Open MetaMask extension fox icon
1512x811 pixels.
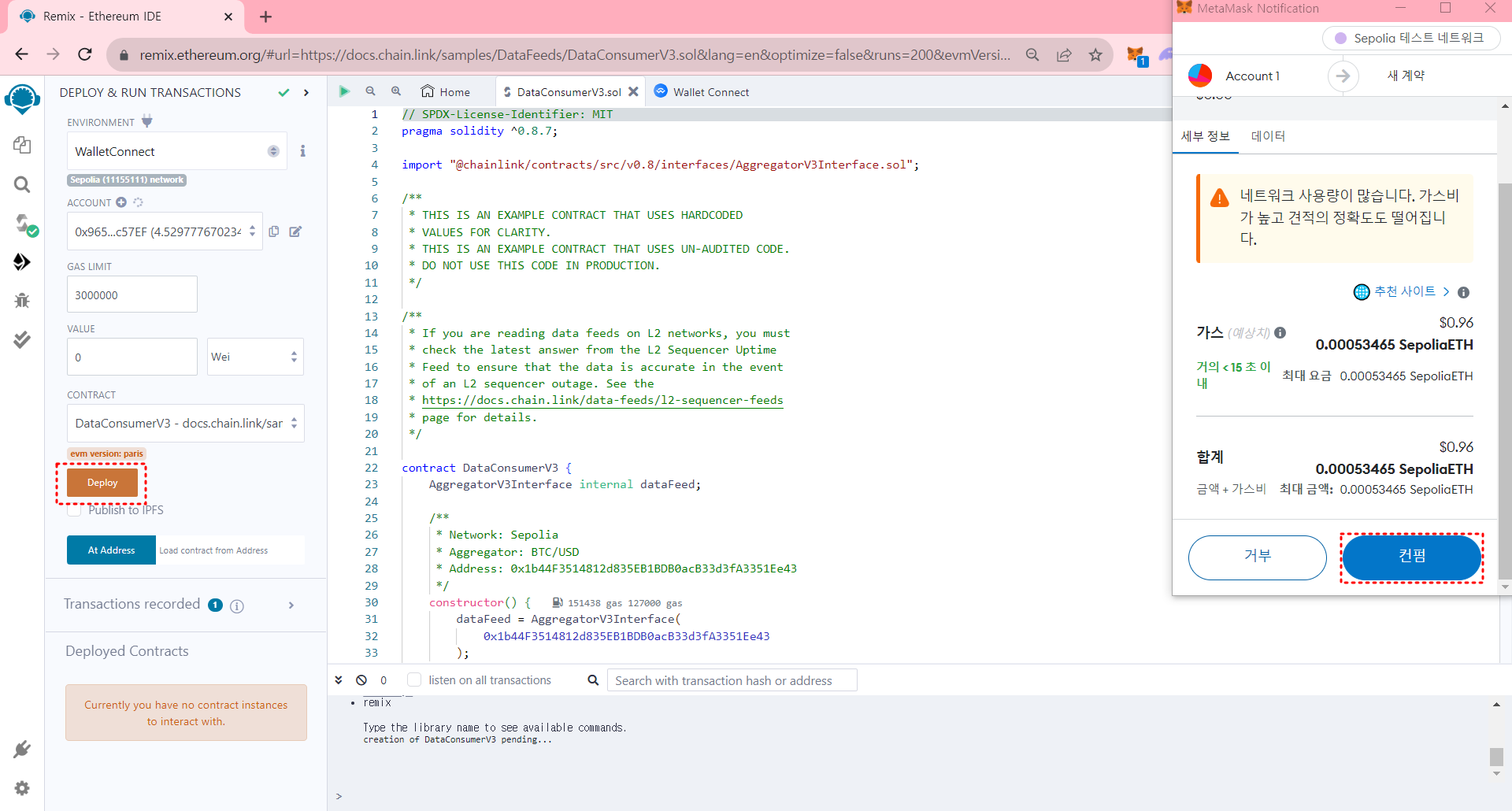(1136, 55)
